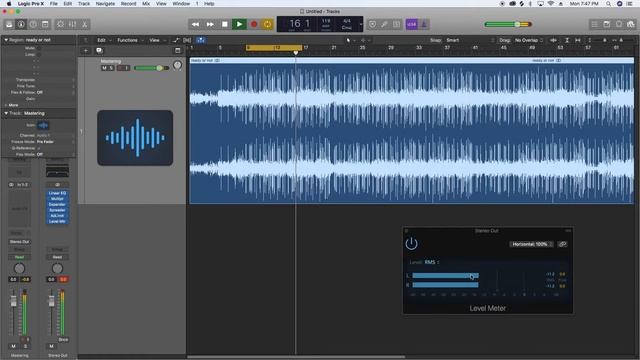Open the View menu in Tracks area
This screenshot has height=360, width=640.
(157, 40)
